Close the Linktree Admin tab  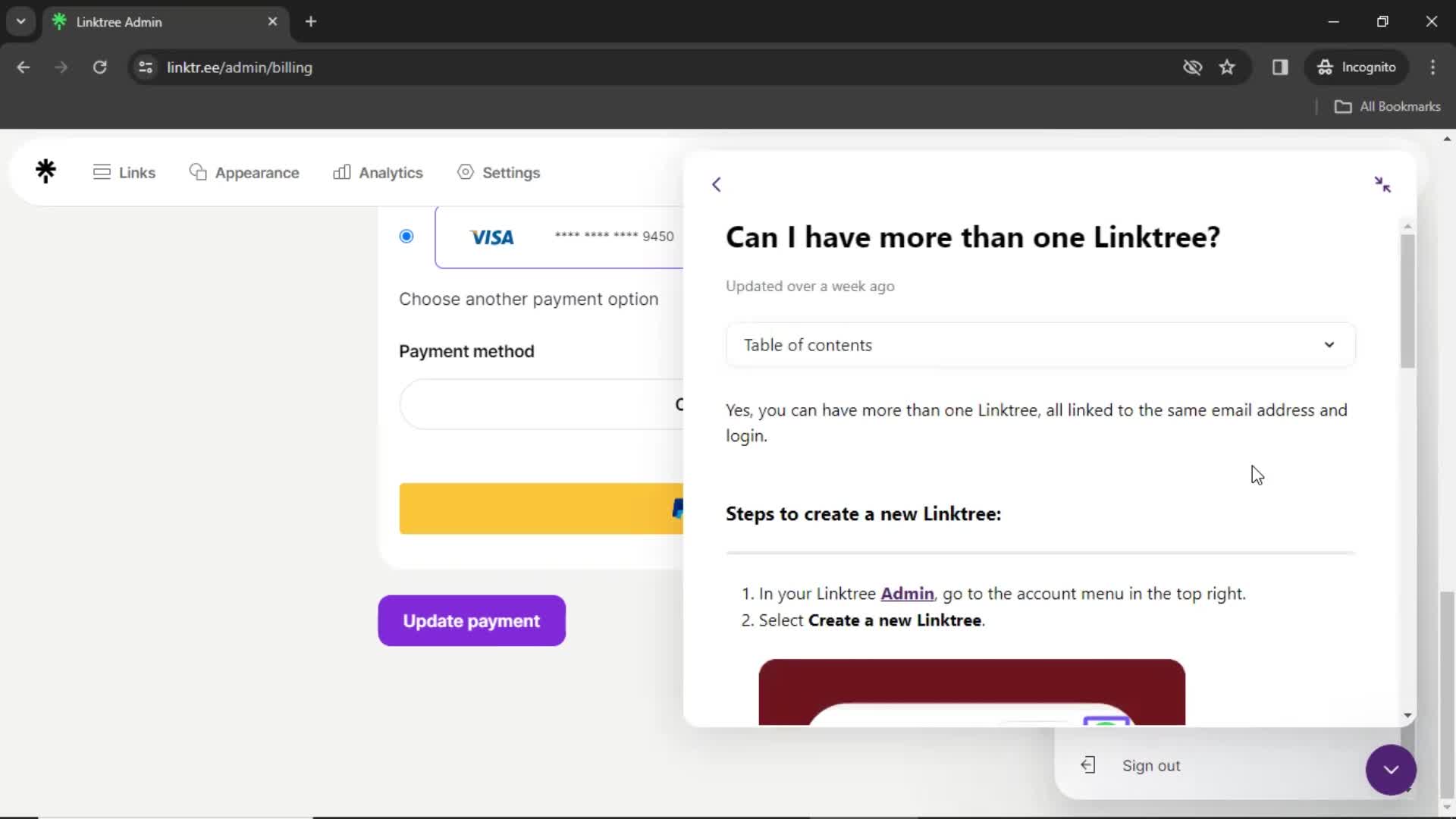click(x=272, y=22)
